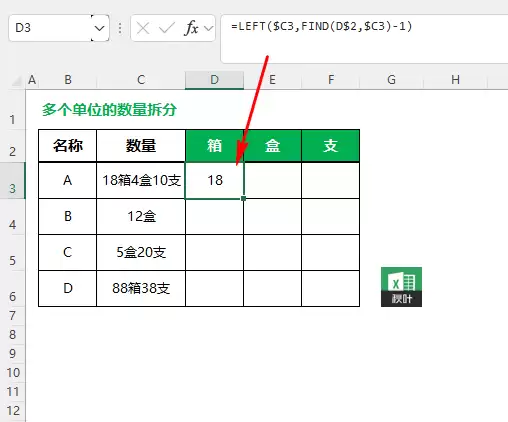Click the formula bar containing the LEFT formula

pos(364,38)
